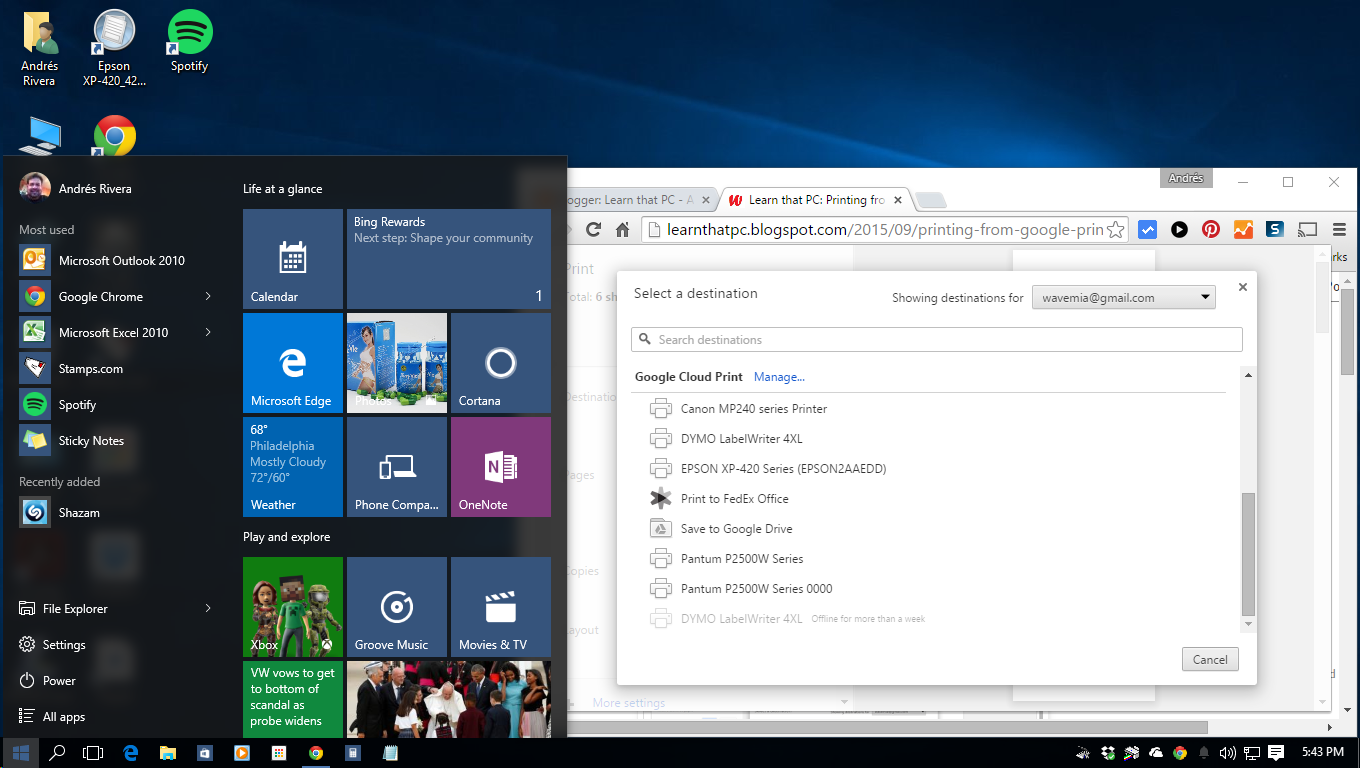This screenshot has height=768, width=1360.
Task: Click the Cancel button in destination dialog
Action: (x=1210, y=659)
